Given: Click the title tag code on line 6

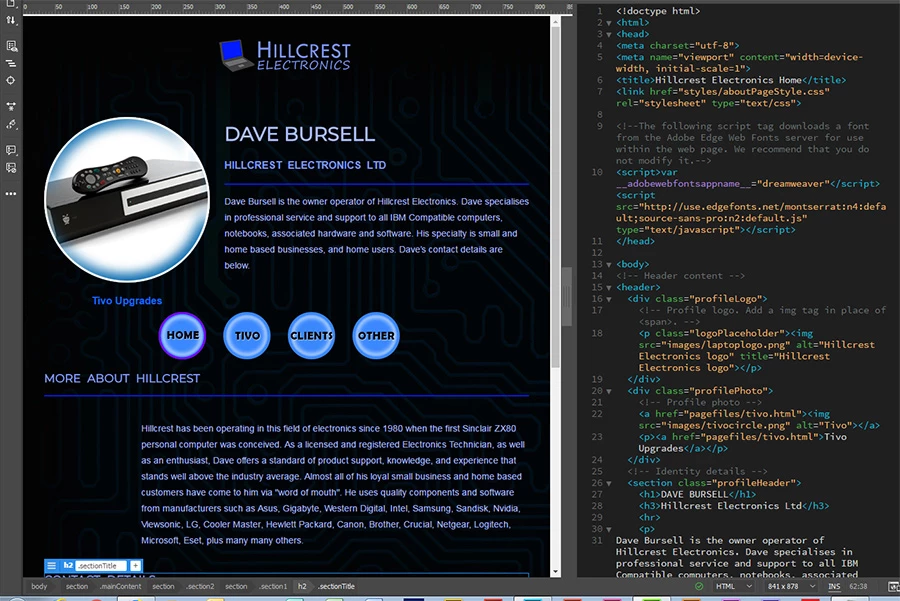Looking at the screenshot, I should coord(731,80).
